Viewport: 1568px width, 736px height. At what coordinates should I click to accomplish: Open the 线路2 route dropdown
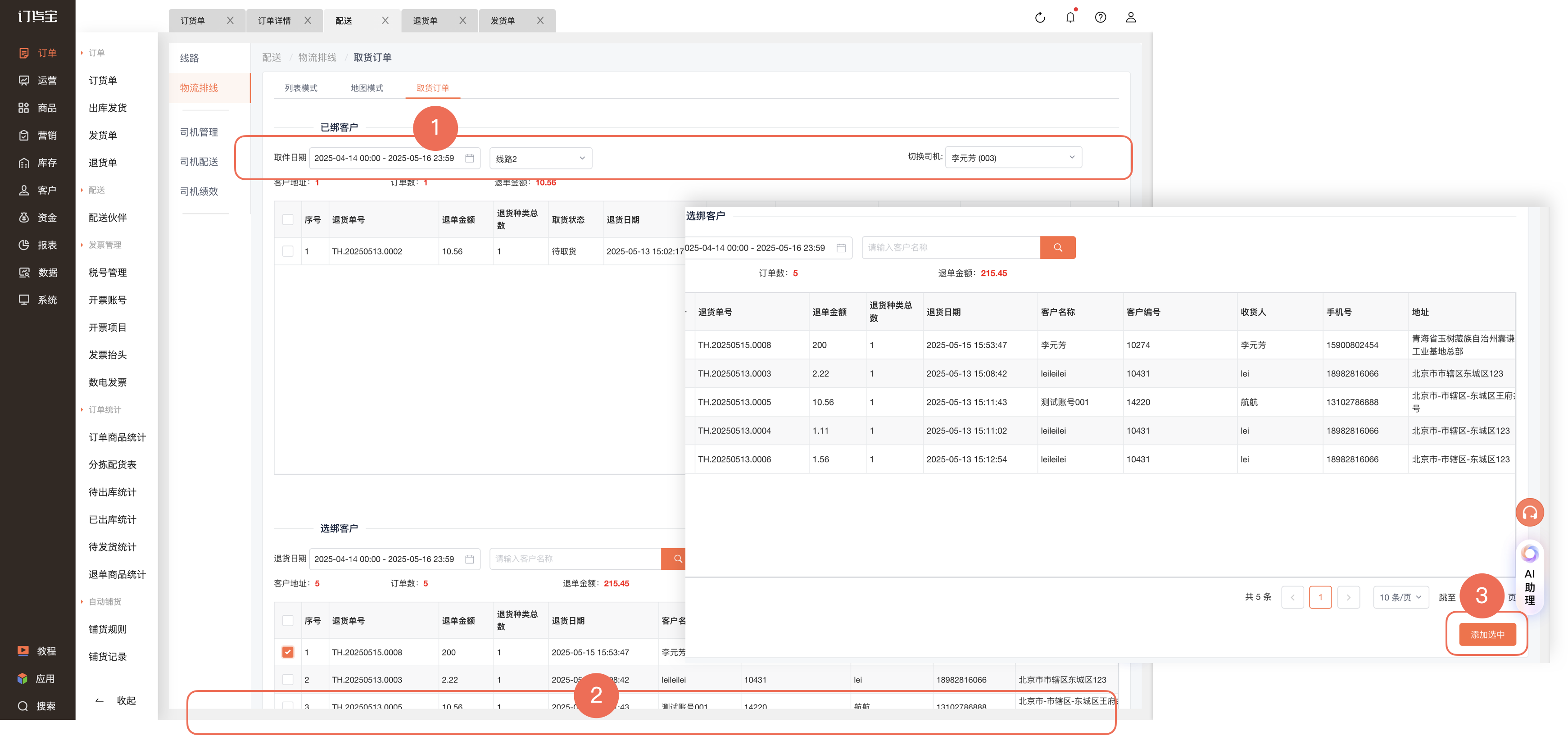pos(540,158)
